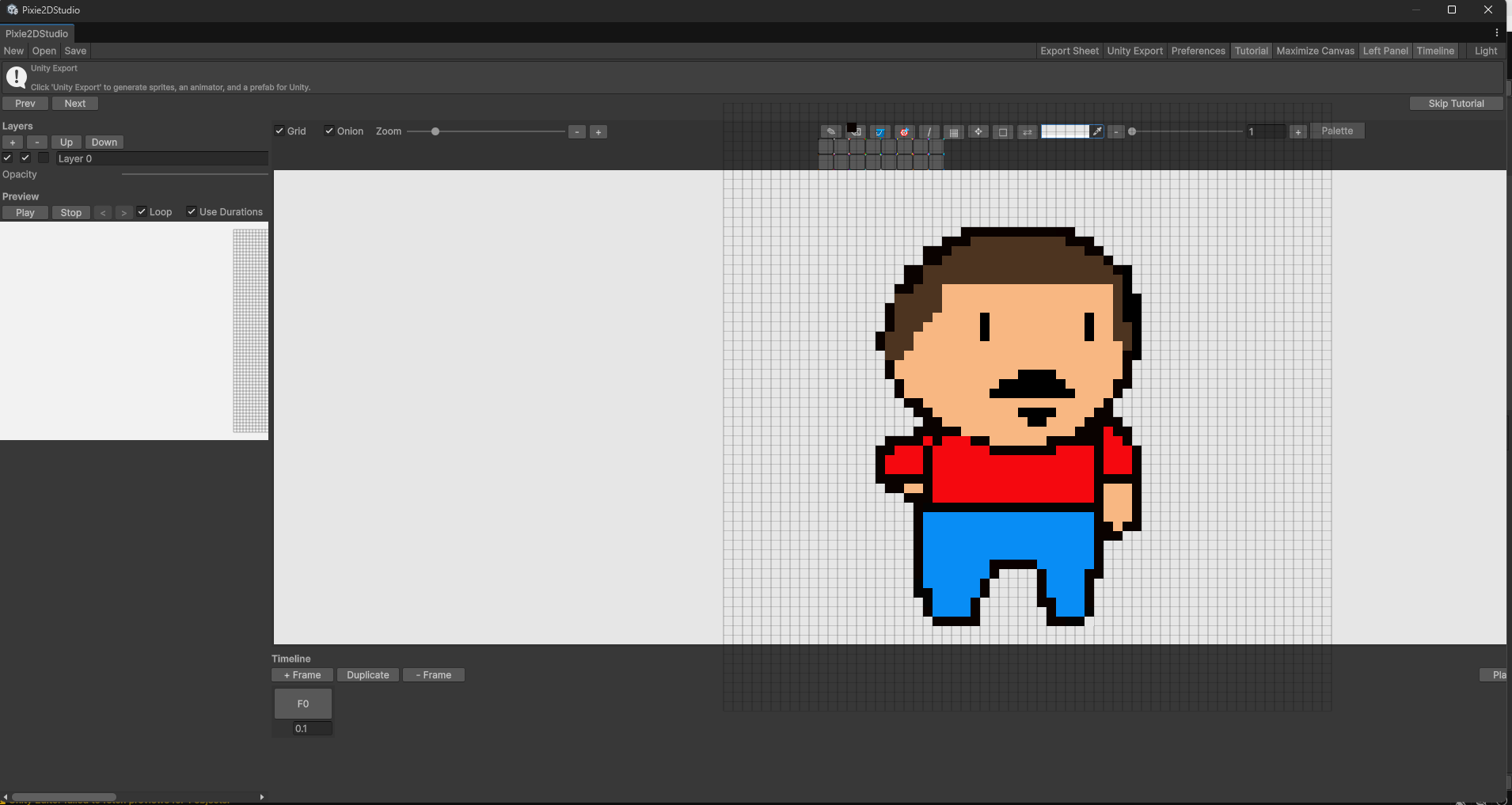Click New in the menu bar
Viewport: 1512px width, 805px height.
(13, 51)
